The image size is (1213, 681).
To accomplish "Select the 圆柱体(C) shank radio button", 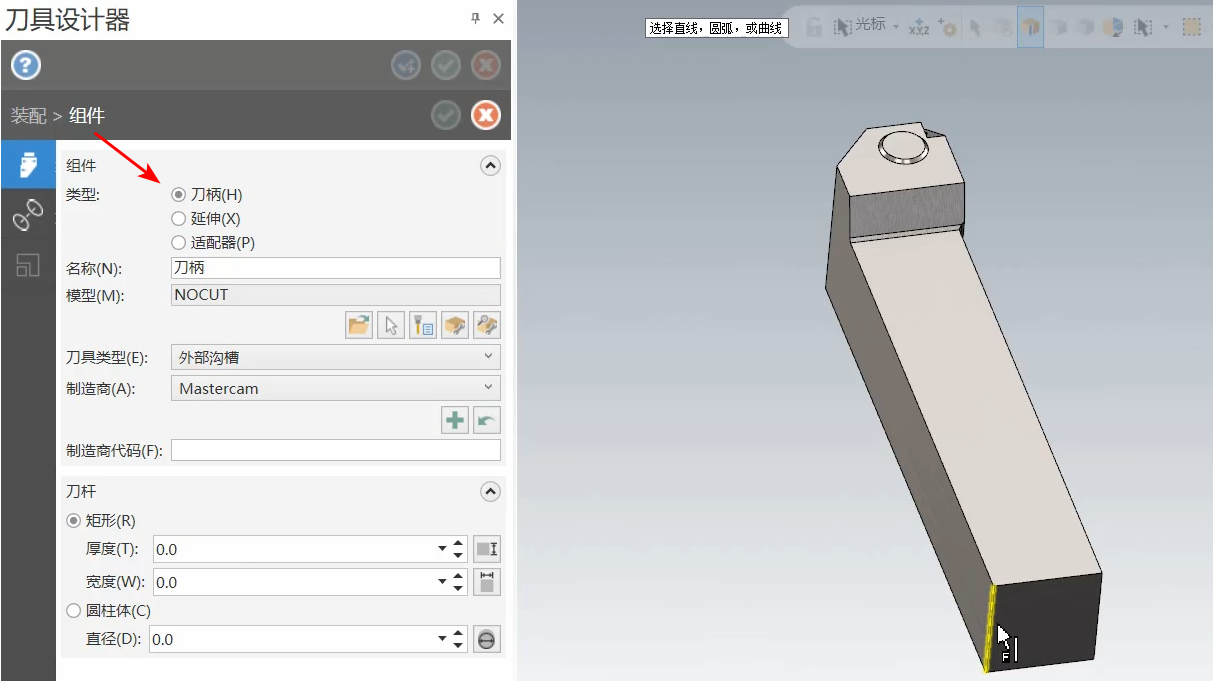I will tap(73, 611).
